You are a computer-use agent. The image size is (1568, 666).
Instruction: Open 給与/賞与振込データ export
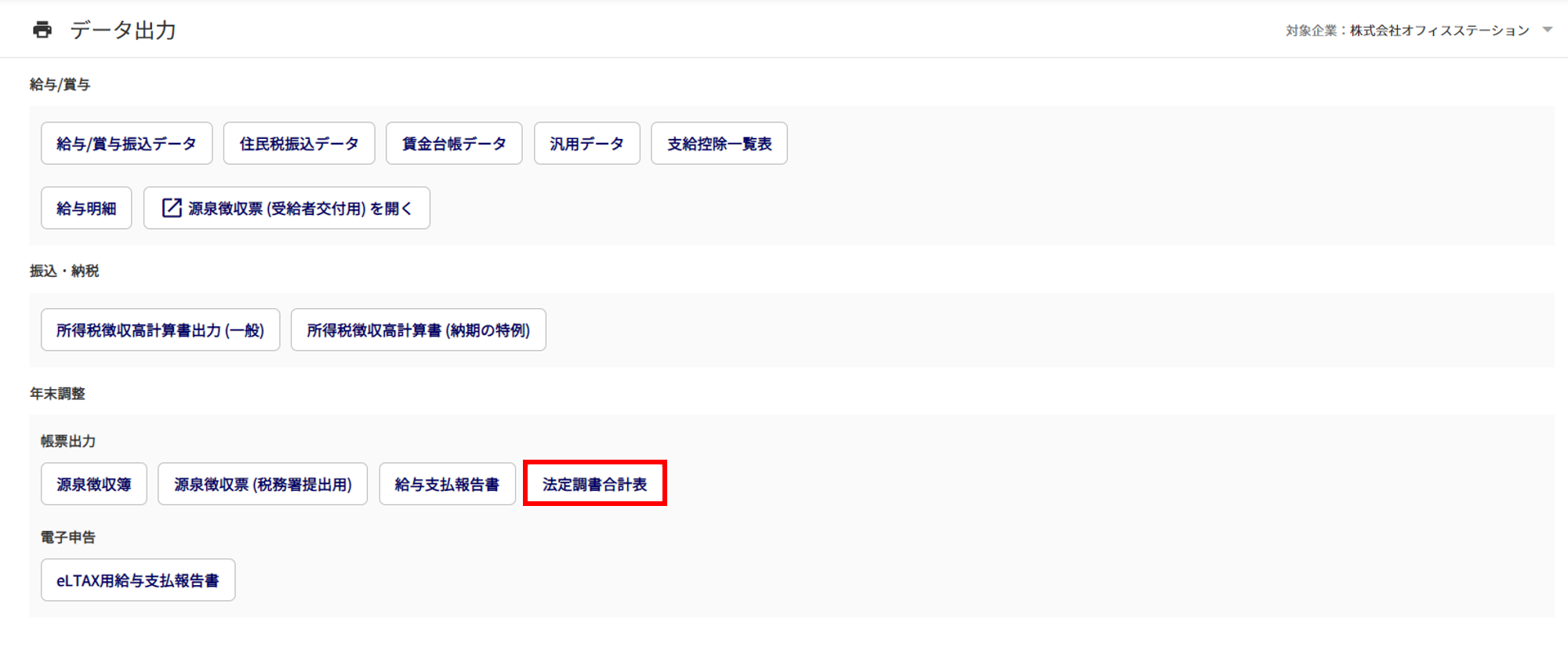(126, 144)
